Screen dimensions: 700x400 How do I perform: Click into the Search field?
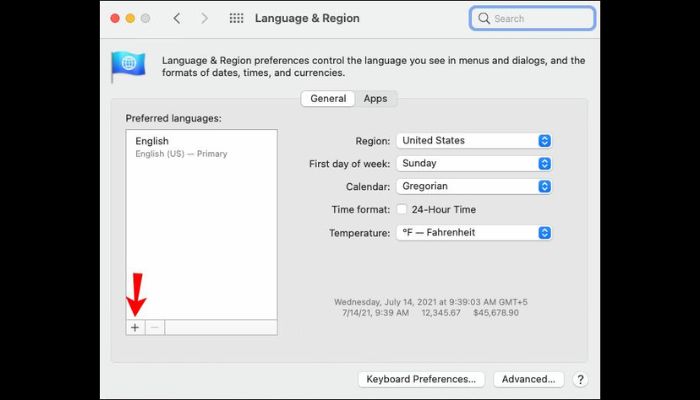point(533,18)
